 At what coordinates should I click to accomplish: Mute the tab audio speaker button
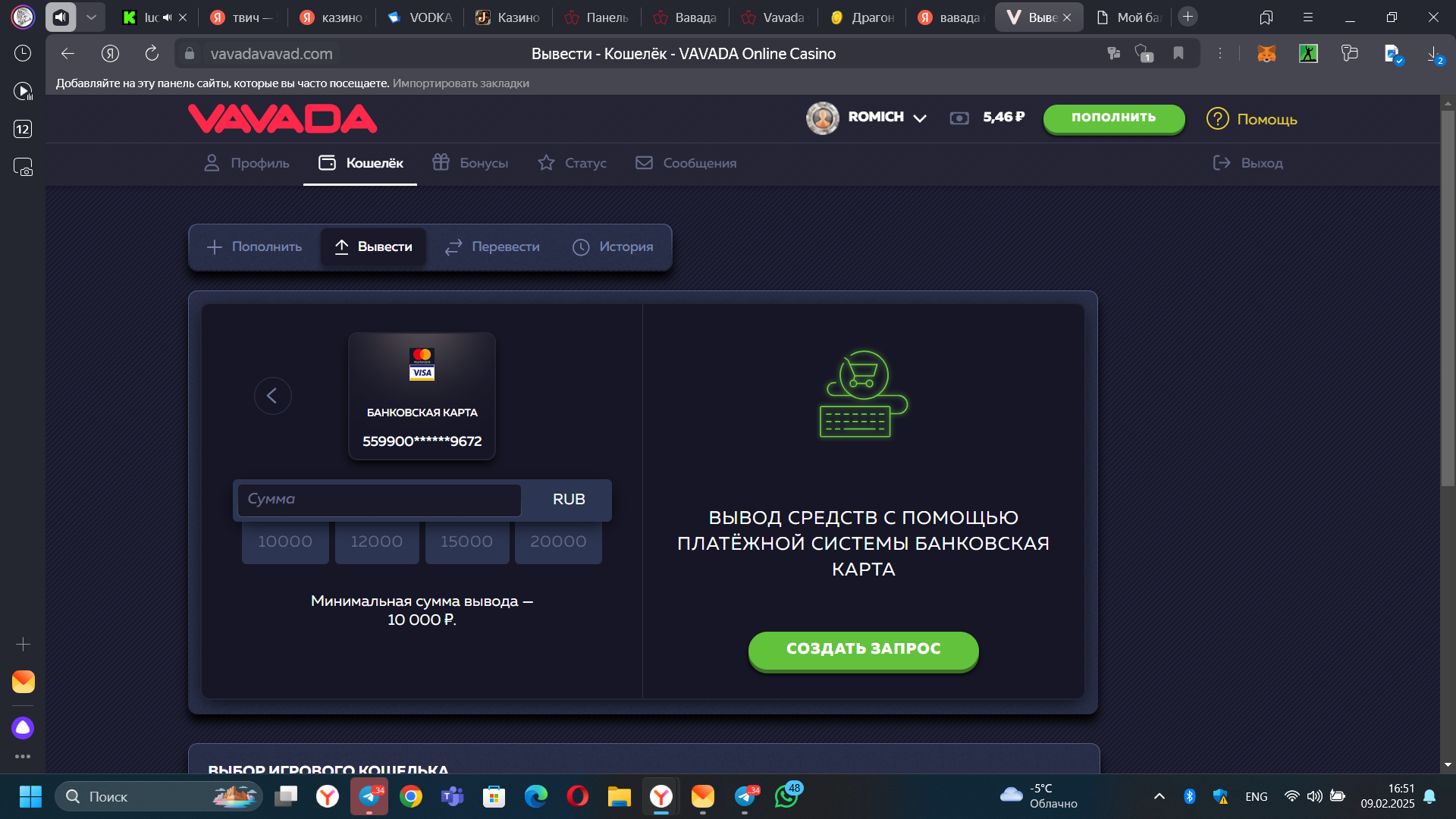61,17
